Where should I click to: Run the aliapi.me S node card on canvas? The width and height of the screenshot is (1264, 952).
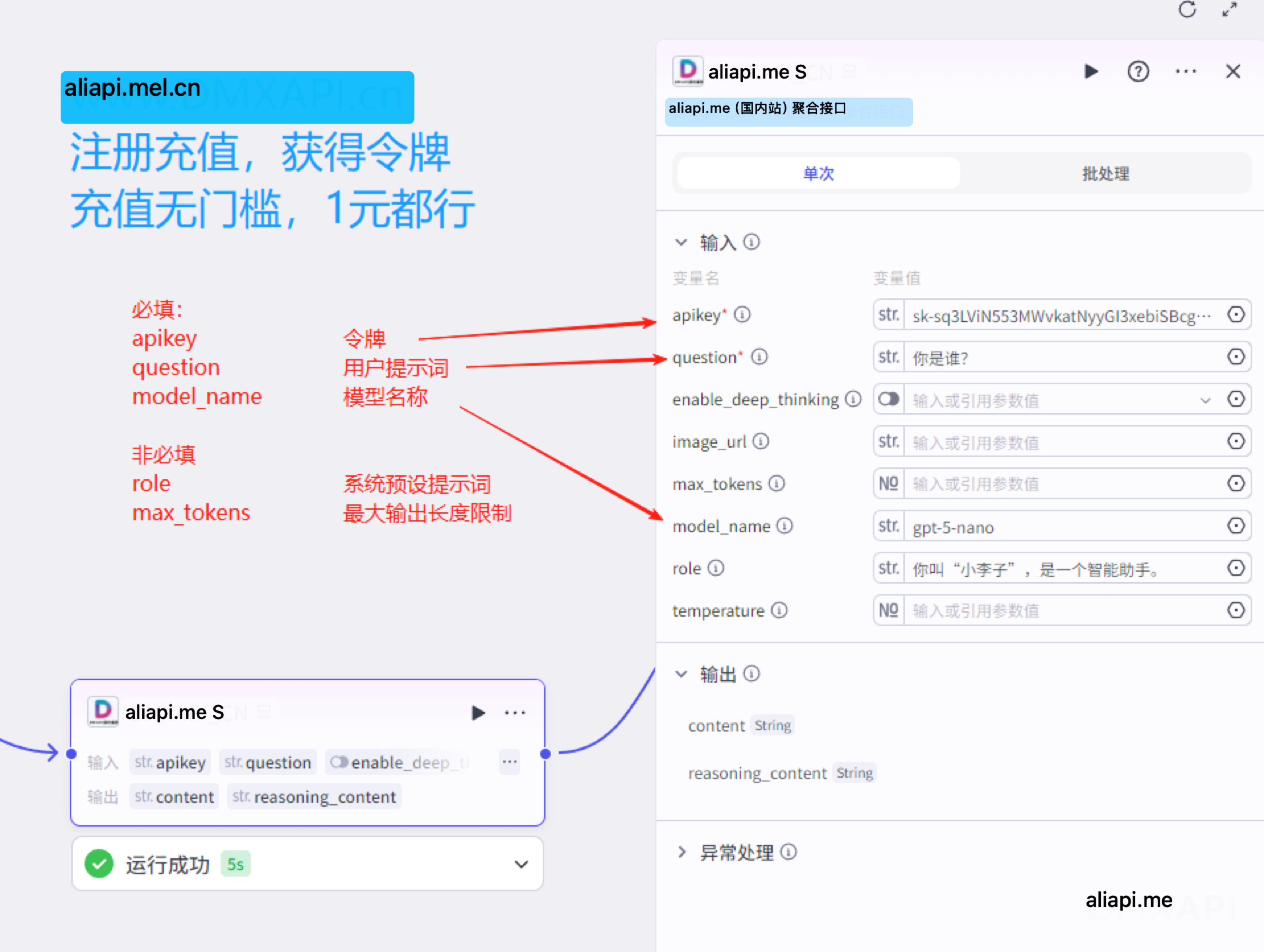(x=478, y=713)
